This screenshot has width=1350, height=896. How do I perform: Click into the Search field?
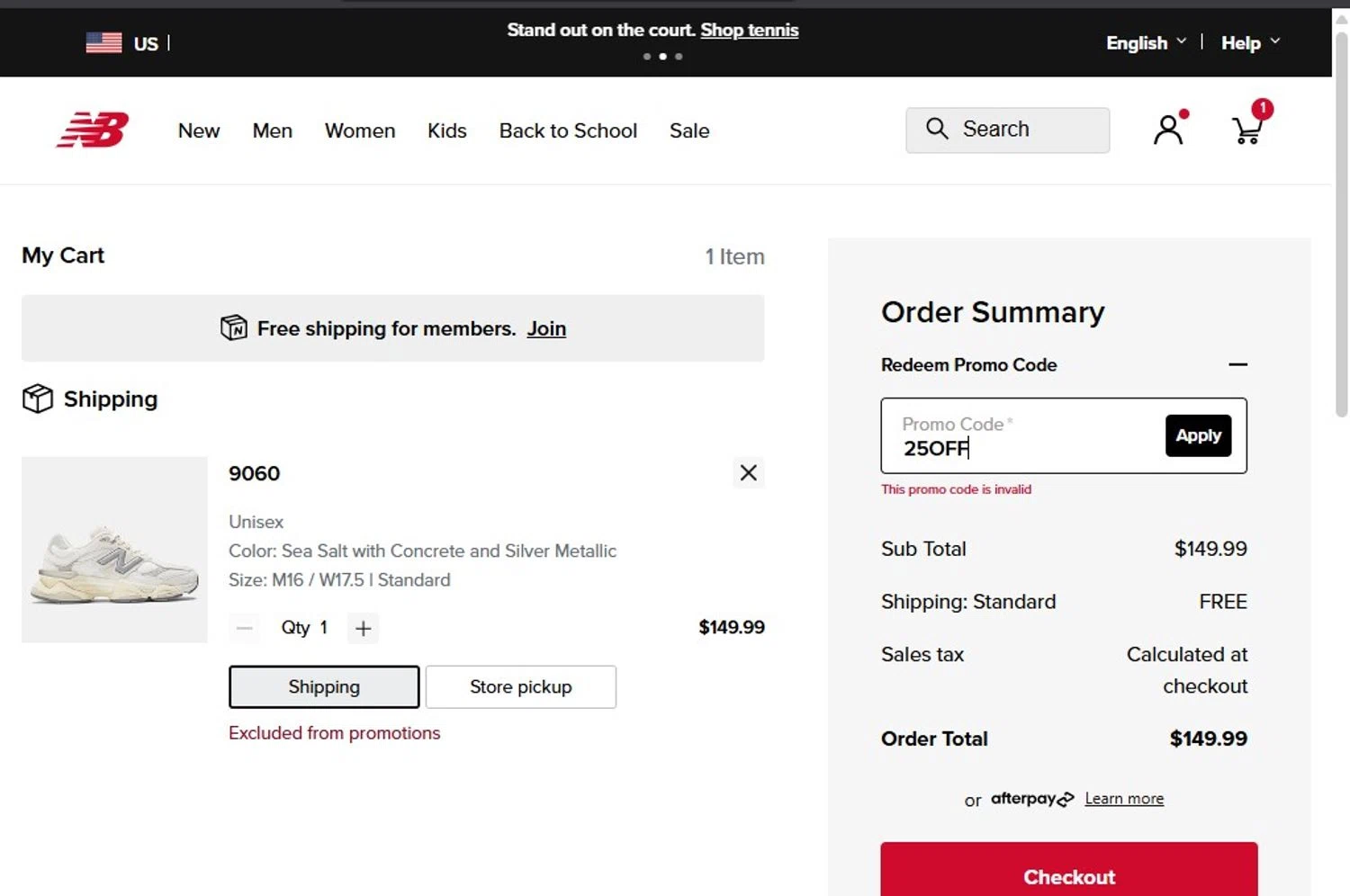tap(1007, 130)
